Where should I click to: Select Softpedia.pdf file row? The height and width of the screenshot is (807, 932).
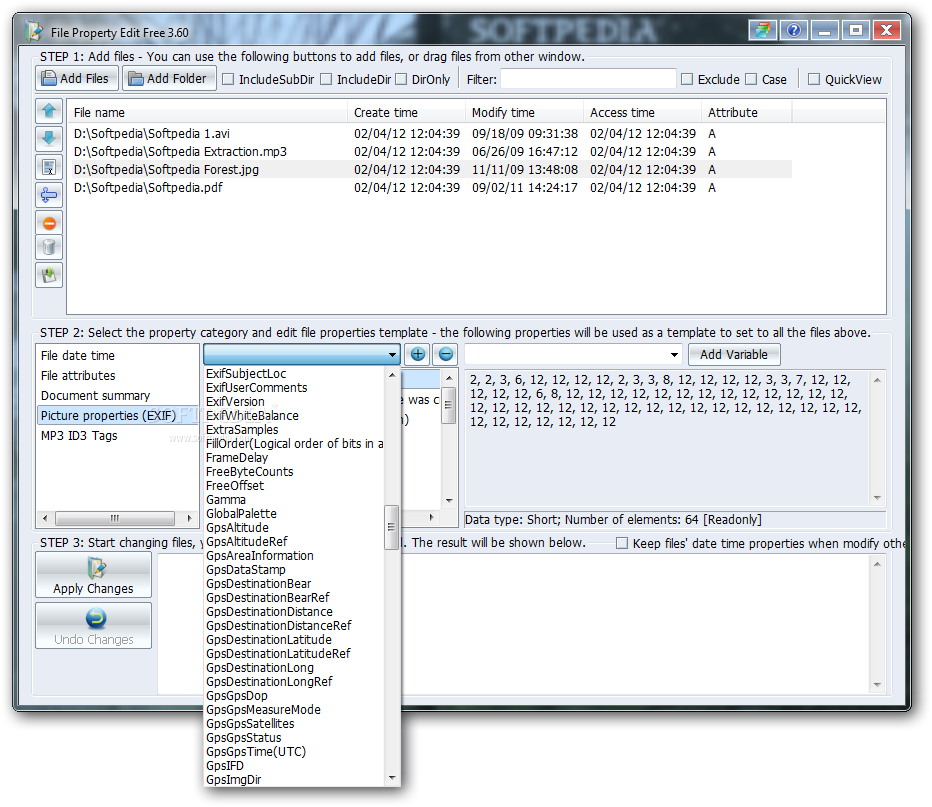(x=432, y=187)
